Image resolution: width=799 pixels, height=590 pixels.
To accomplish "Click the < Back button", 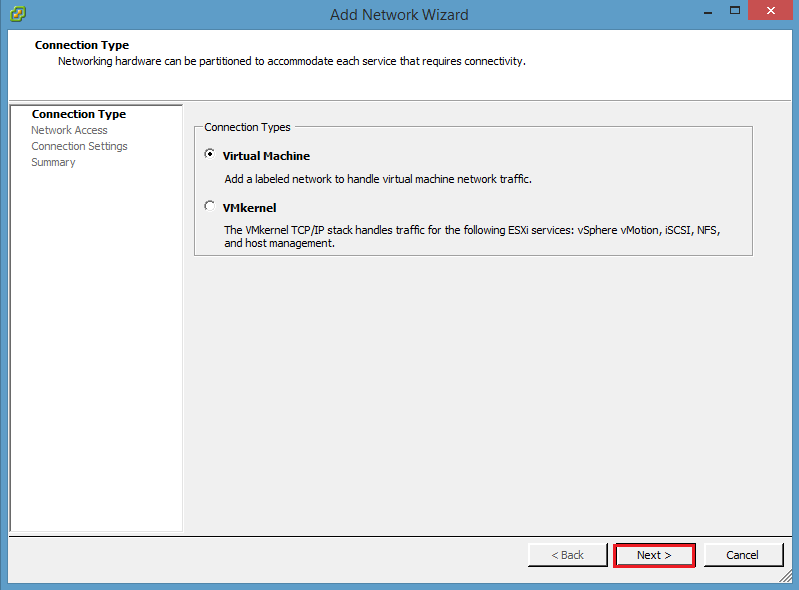I will click(568, 555).
